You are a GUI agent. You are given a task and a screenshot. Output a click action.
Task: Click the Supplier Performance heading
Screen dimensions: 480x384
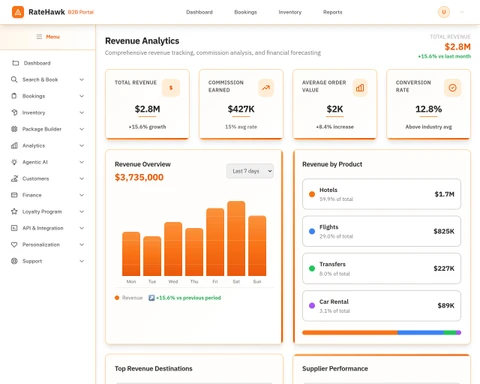pos(335,368)
